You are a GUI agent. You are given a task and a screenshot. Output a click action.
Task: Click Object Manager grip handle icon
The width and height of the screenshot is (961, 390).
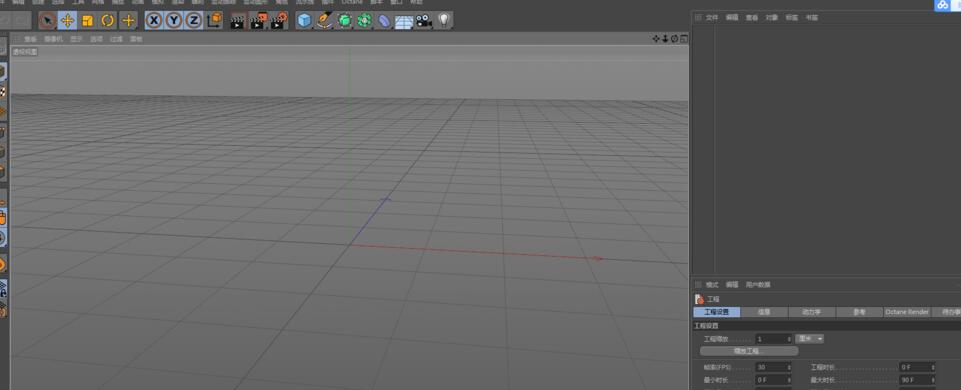tap(698, 18)
